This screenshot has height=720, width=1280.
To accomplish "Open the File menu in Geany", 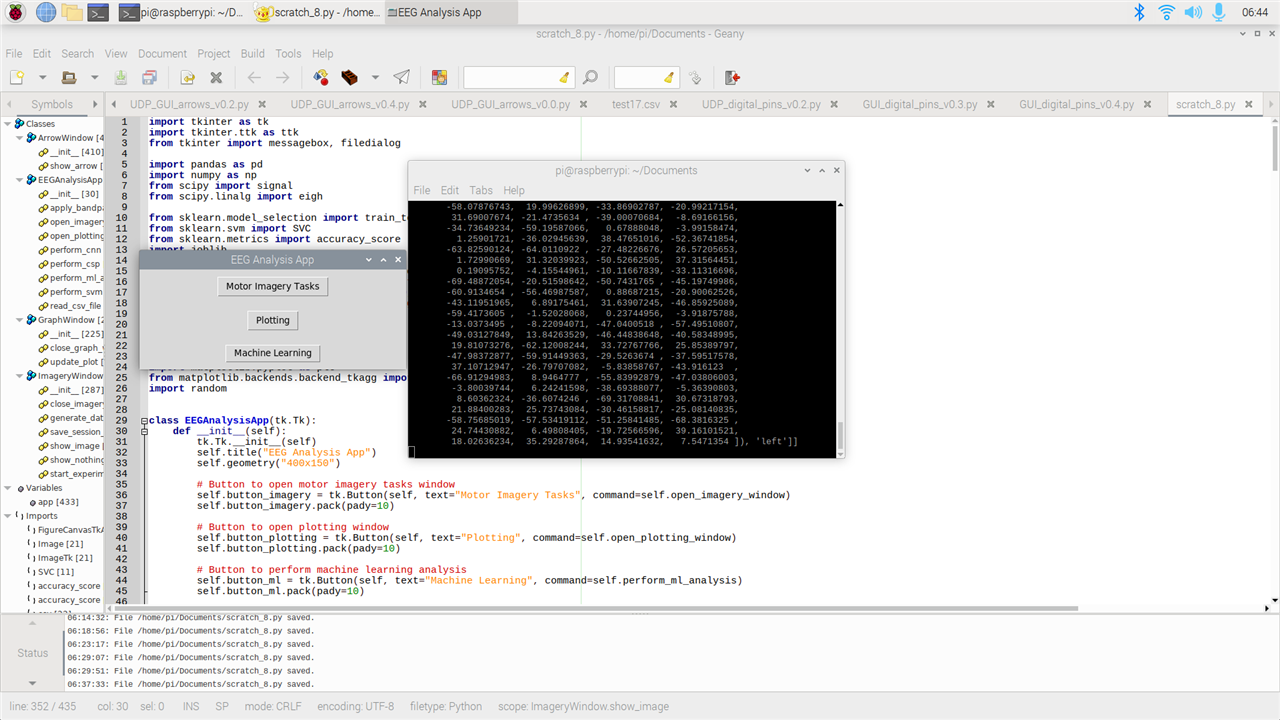I will coord(14,54).
